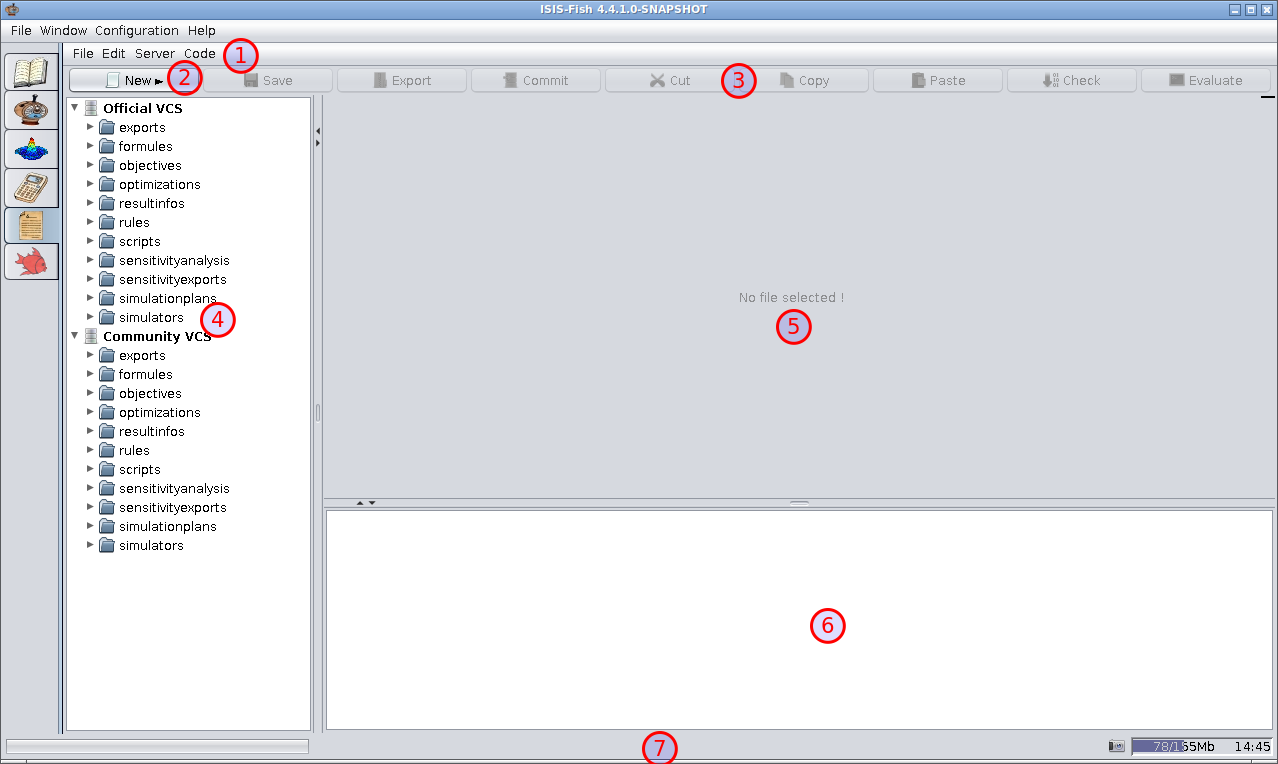Viewport: 1278px width, 764px height.
Task: Click the Check toolbar button
Action: [1072, 80]
